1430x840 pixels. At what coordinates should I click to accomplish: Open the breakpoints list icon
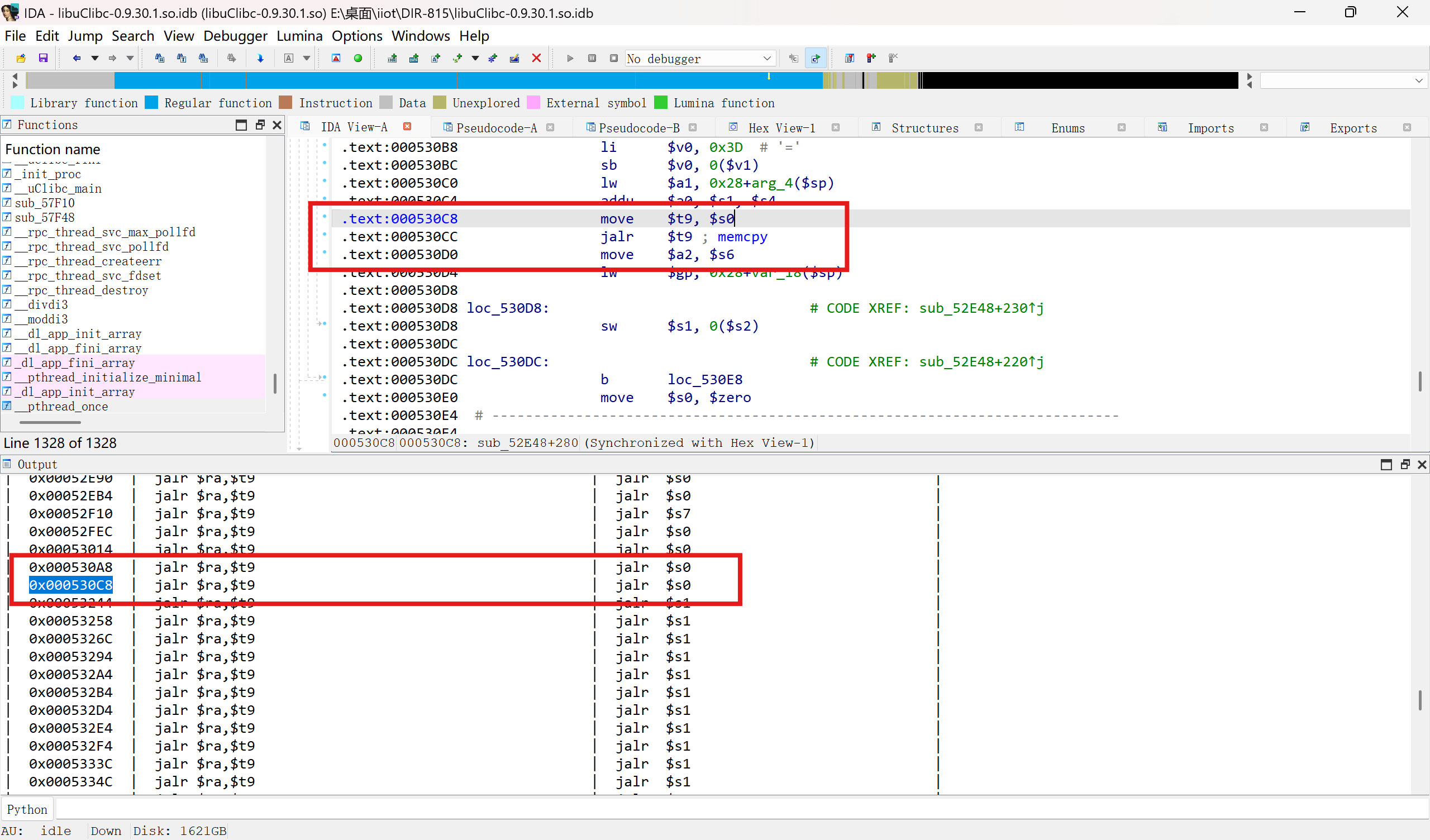coord(850,58)
